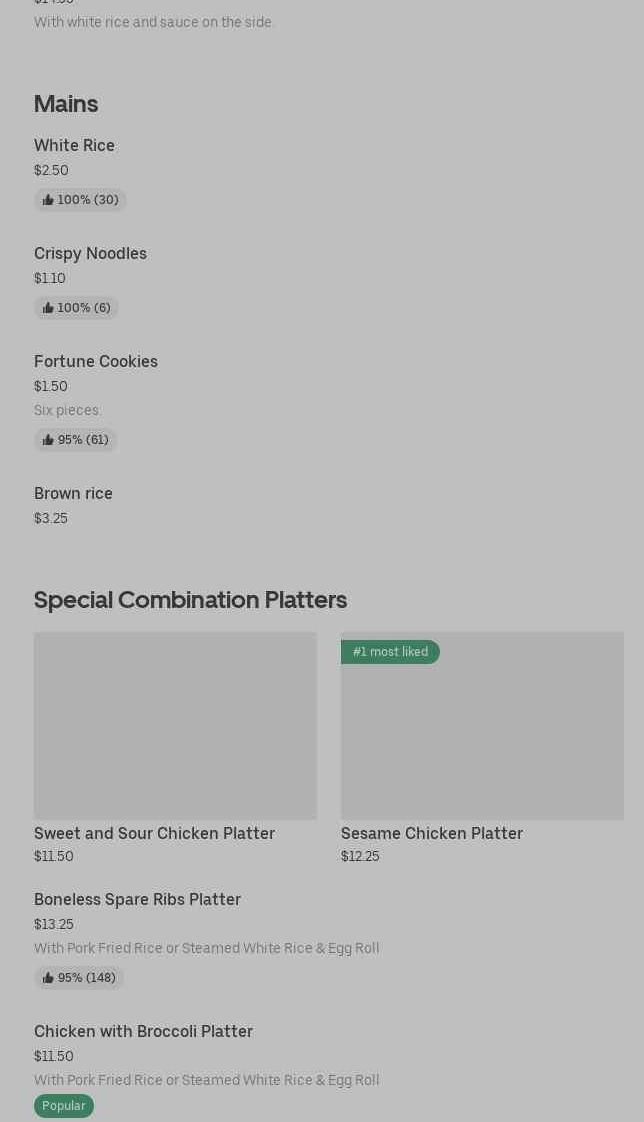Click the Popular badge under Chicken with Broccoli
This screenshot has height=1122, width=644.
tap(64, 1106)
